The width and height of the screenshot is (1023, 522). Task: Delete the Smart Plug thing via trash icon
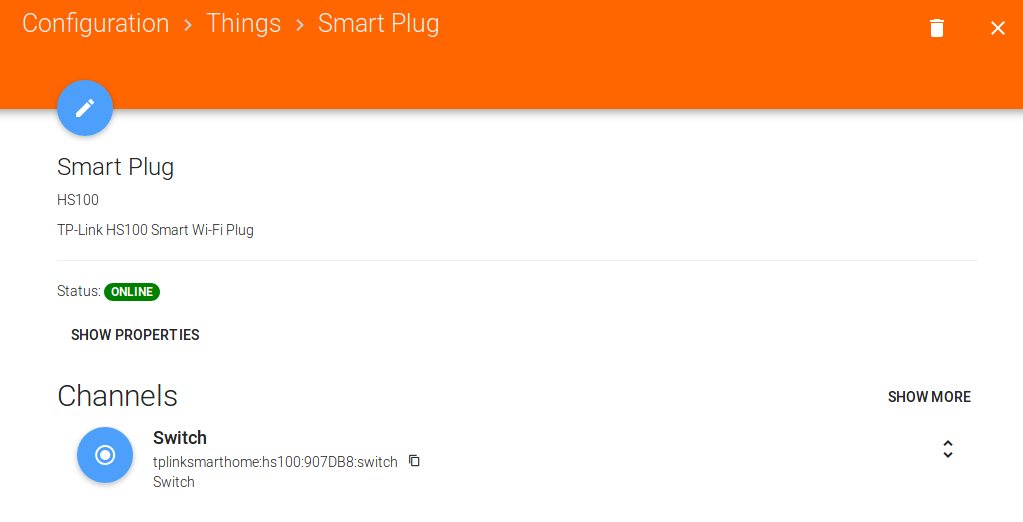937,28
